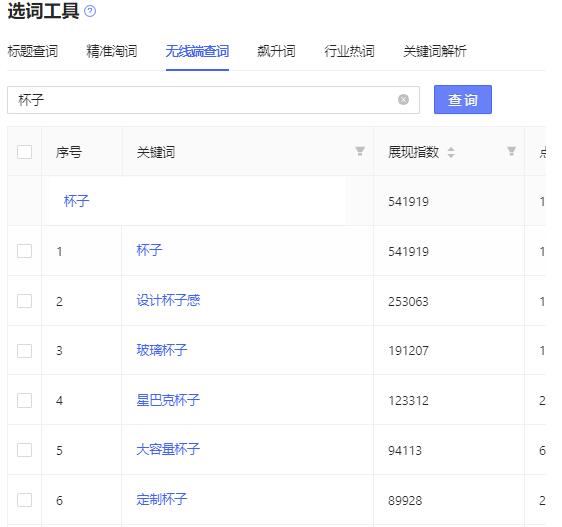The height and width of the screenshot is (527, 562).
Task: Open the 无线端查词 tab
Action: point(197,51)
